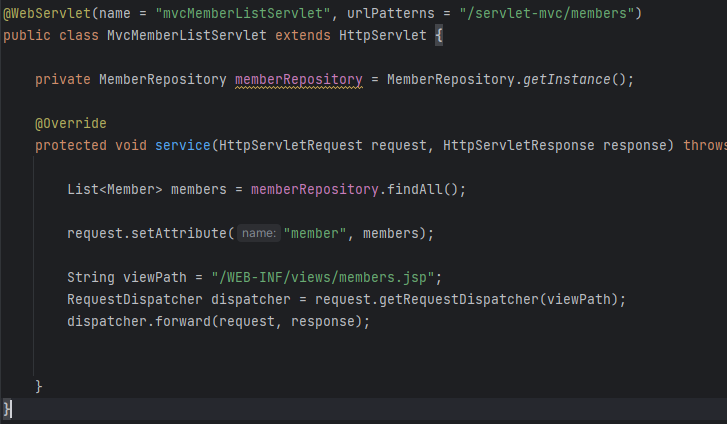Click the "mvcMemberListServlet" name string
The height and width of the screenshot is (424, 727).
click(x=242, y=13)
